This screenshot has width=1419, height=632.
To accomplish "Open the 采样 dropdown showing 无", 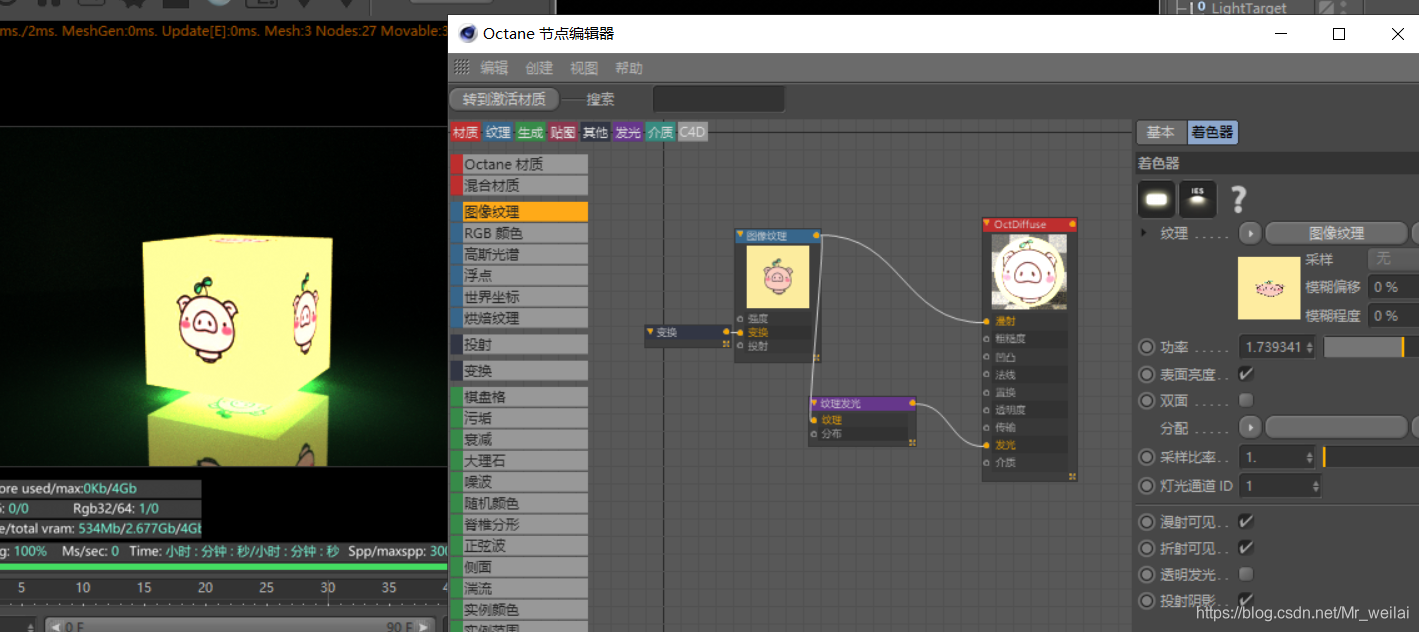I will click(x=1392, y=259).
